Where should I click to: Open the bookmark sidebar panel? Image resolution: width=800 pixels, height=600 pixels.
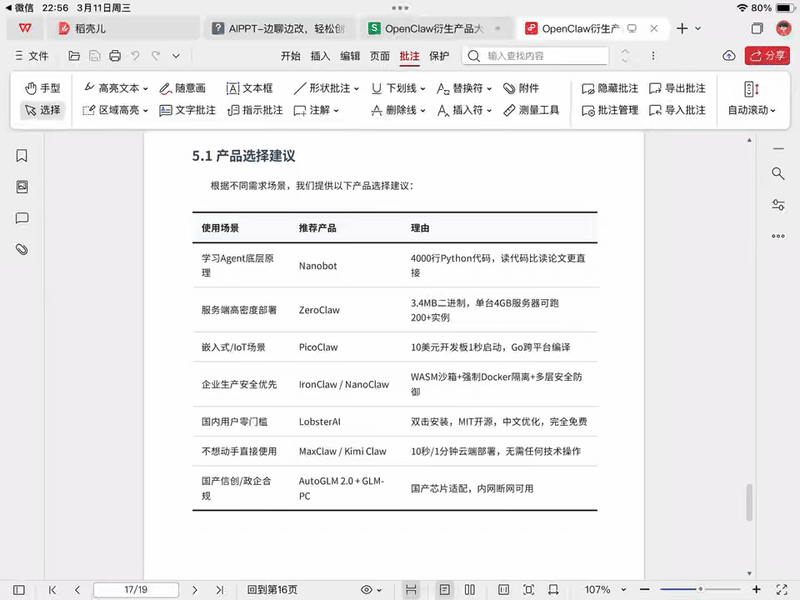point(21,156)
